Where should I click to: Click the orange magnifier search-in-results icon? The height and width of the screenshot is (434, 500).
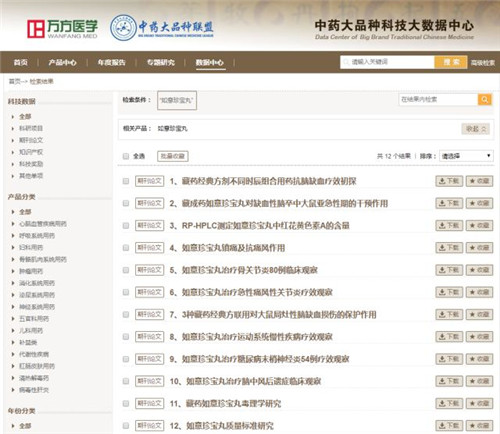pos(485,99)
